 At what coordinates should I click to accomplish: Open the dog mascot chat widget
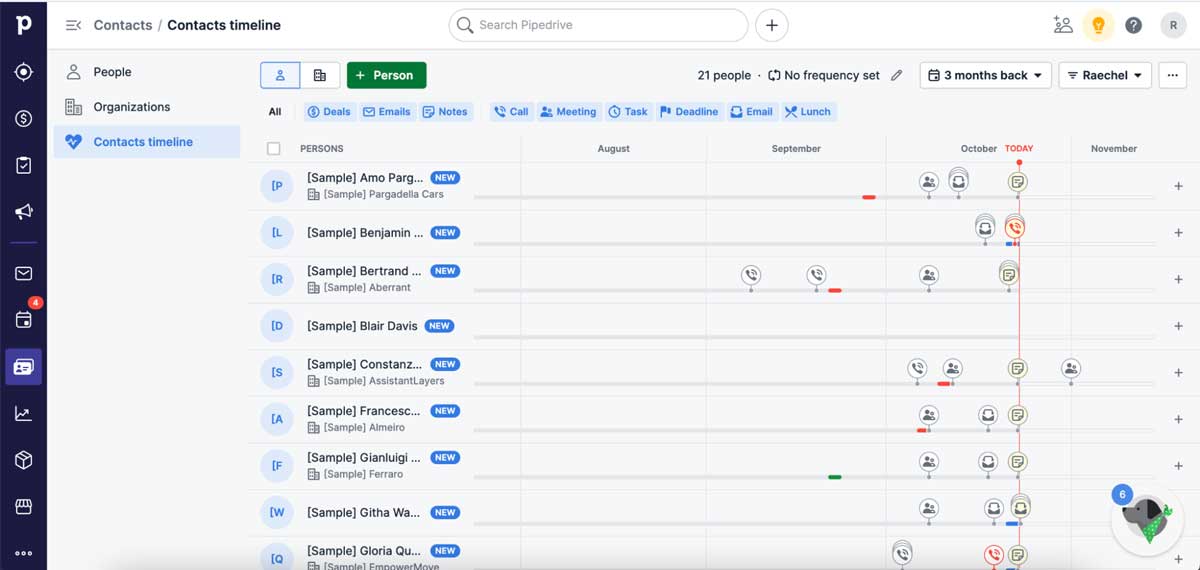point(1146,520)
